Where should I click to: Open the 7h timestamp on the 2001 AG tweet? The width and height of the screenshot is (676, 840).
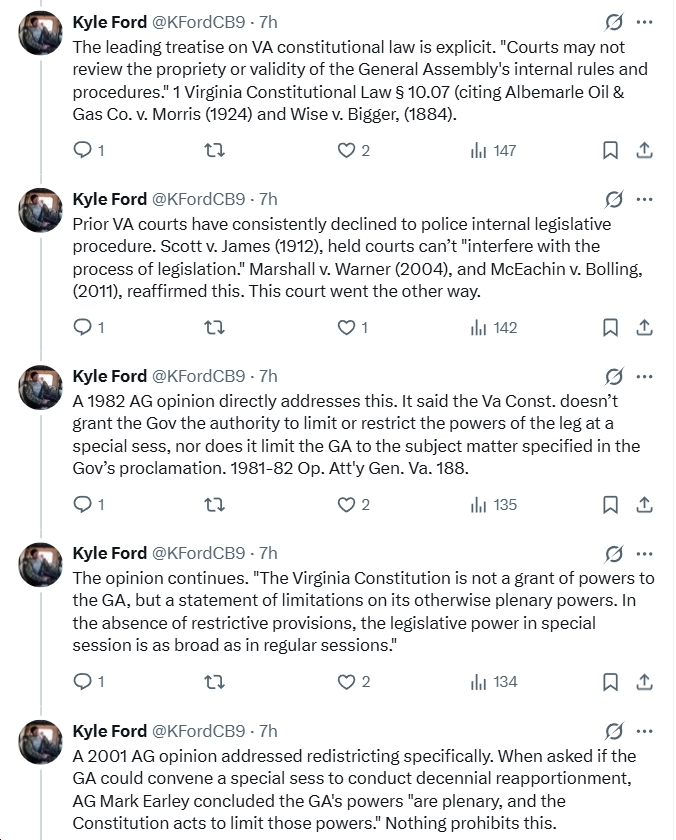coord(268,730)
